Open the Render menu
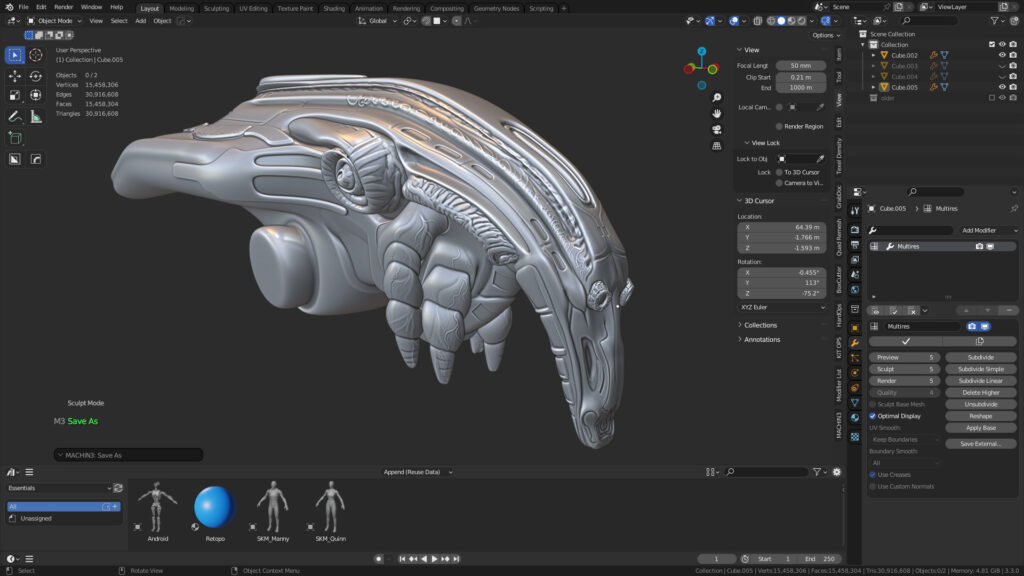This screenshot has height=576, width=1024. [63, 7]
